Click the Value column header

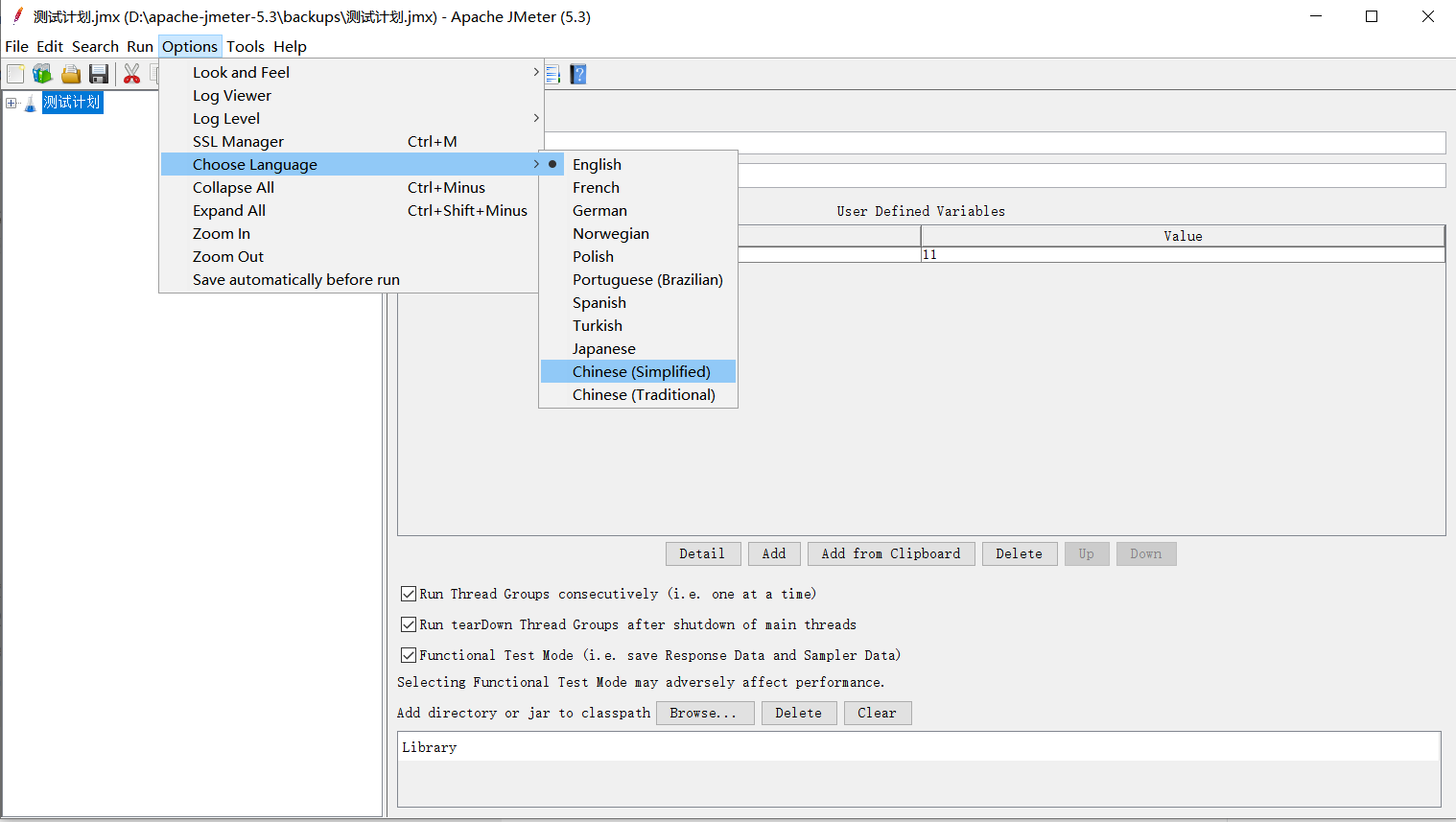click(1183, 236)
